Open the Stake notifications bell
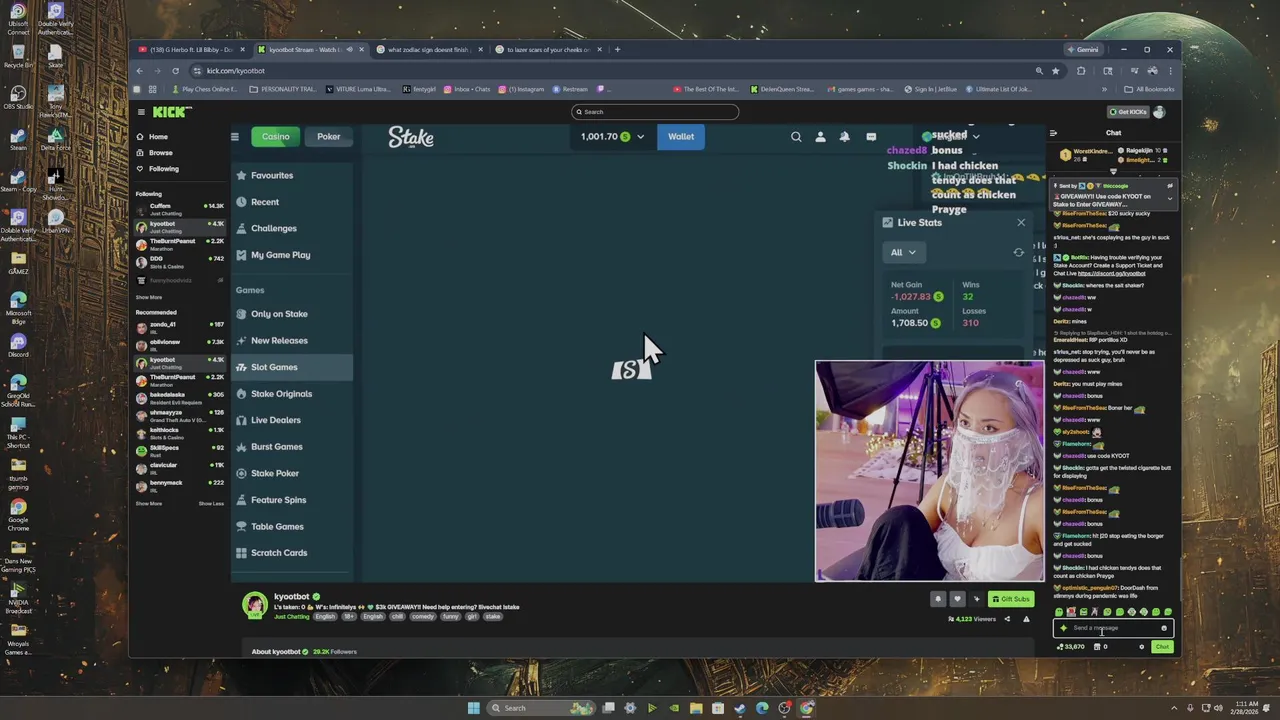Image resolution: width=1280 pixels, height=720 pixels. (845, 137)
